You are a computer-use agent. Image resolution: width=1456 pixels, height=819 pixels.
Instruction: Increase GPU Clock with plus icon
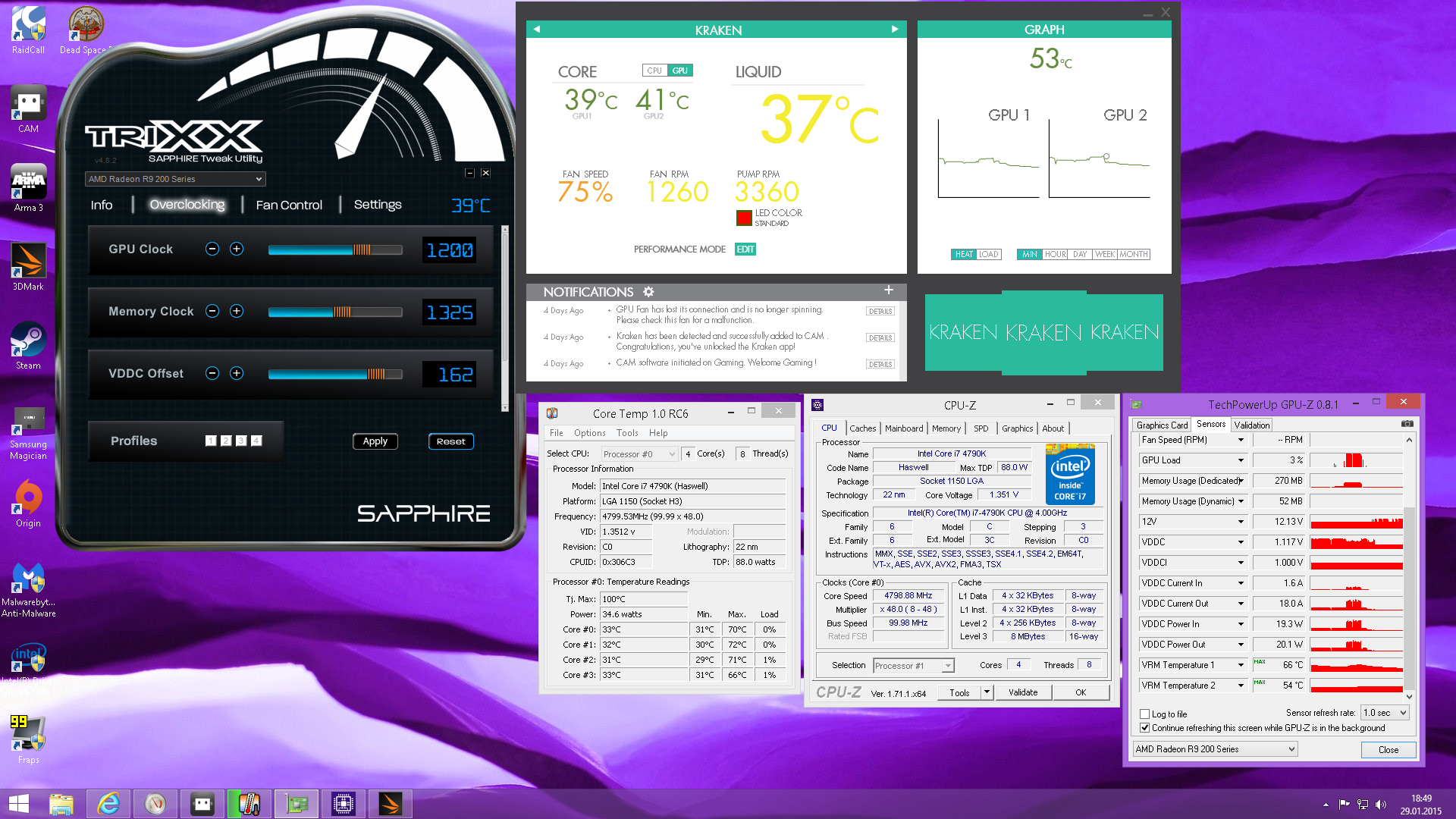point(237,249)
